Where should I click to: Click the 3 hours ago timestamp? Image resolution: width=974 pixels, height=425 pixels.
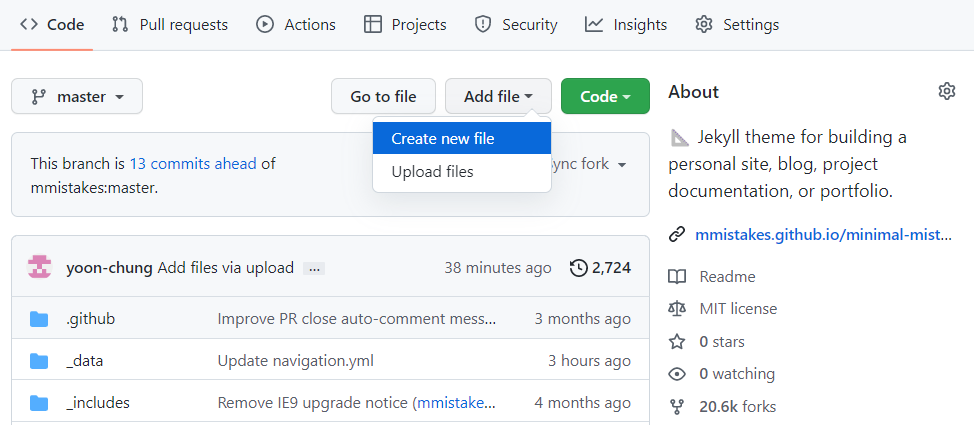click(589, 360)
